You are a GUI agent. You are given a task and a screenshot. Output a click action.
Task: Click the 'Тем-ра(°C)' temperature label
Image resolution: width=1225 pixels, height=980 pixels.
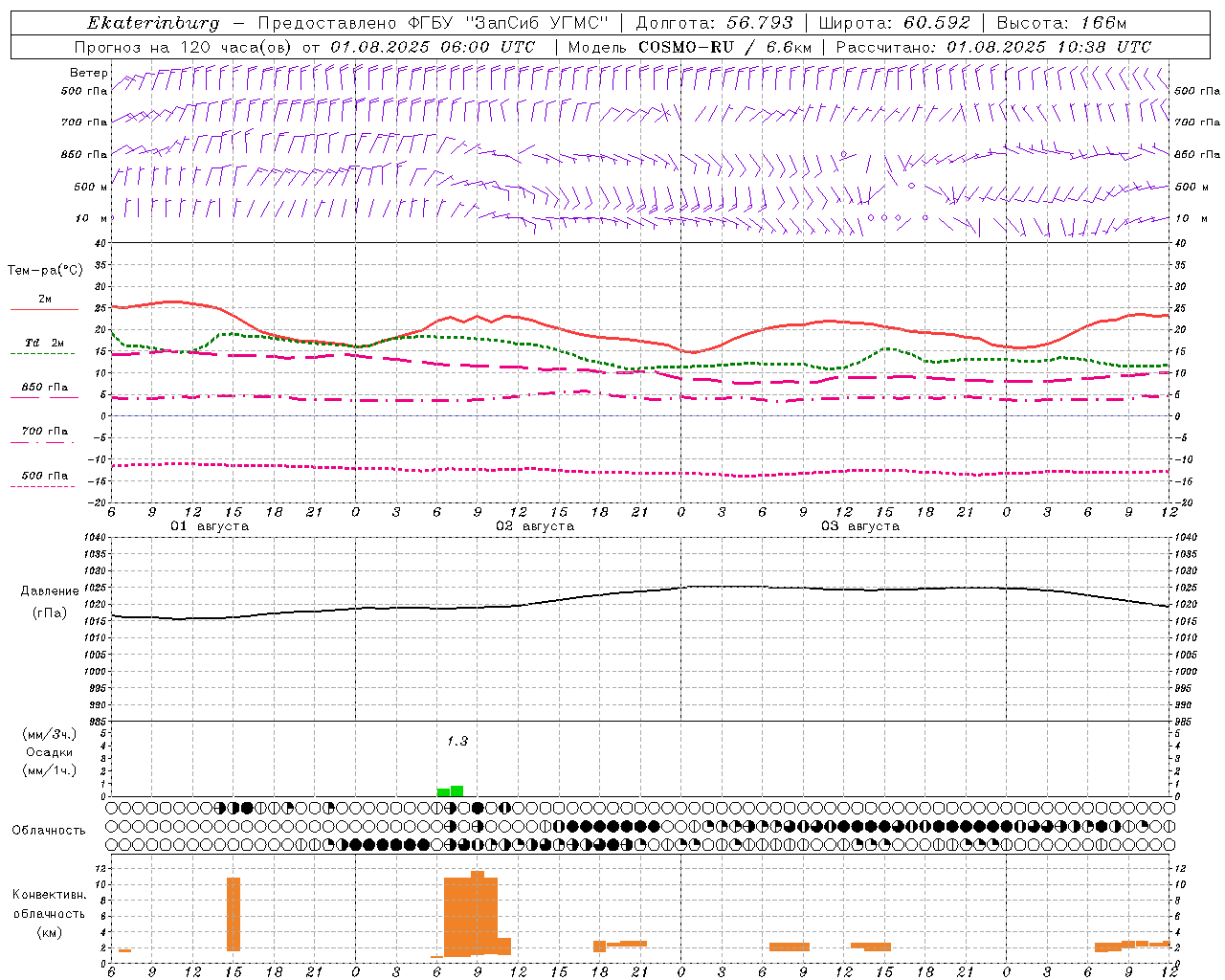pos(45,271)
